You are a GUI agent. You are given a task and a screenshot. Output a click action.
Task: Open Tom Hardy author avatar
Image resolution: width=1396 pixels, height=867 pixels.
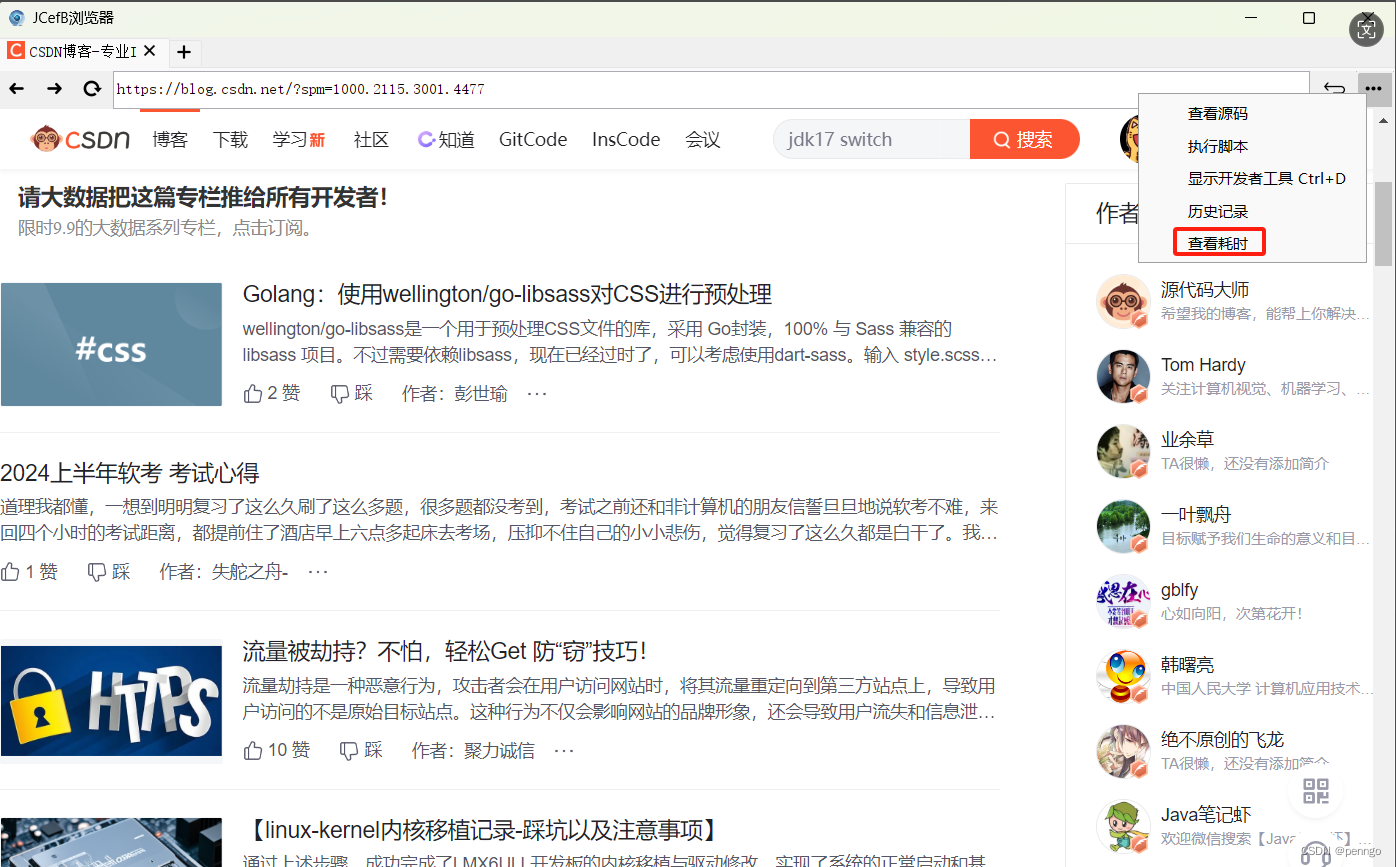[x=1123, y=376]
